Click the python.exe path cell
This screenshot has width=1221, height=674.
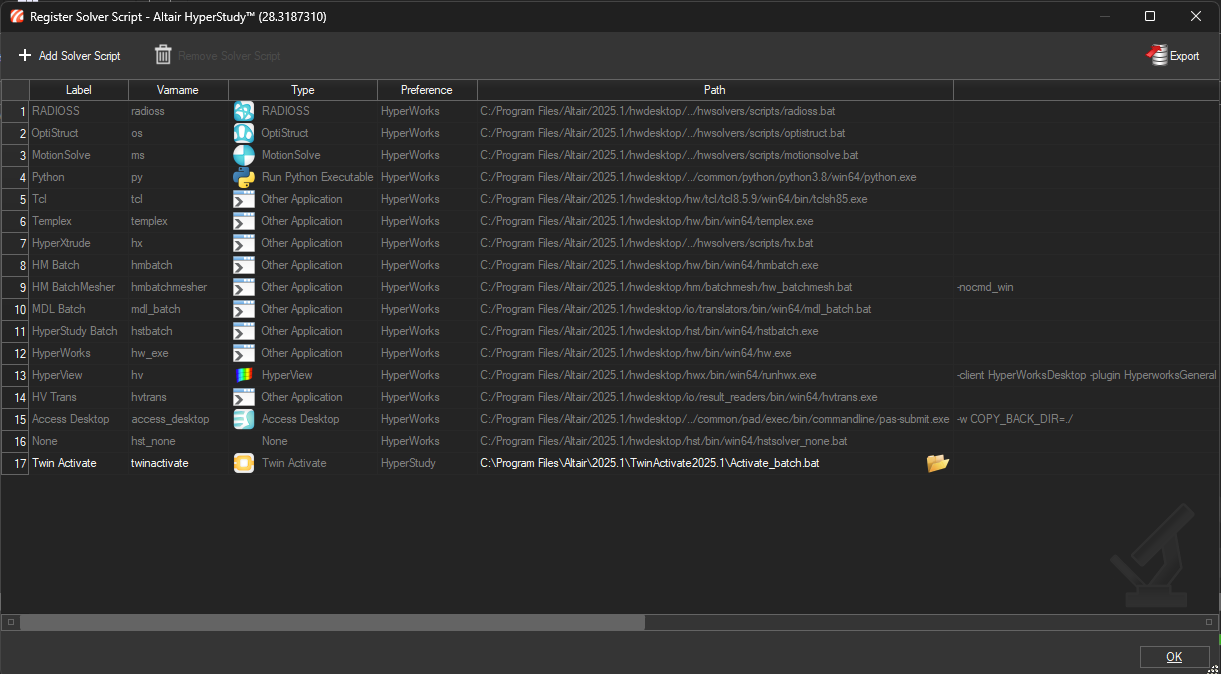tap(715, 177)
